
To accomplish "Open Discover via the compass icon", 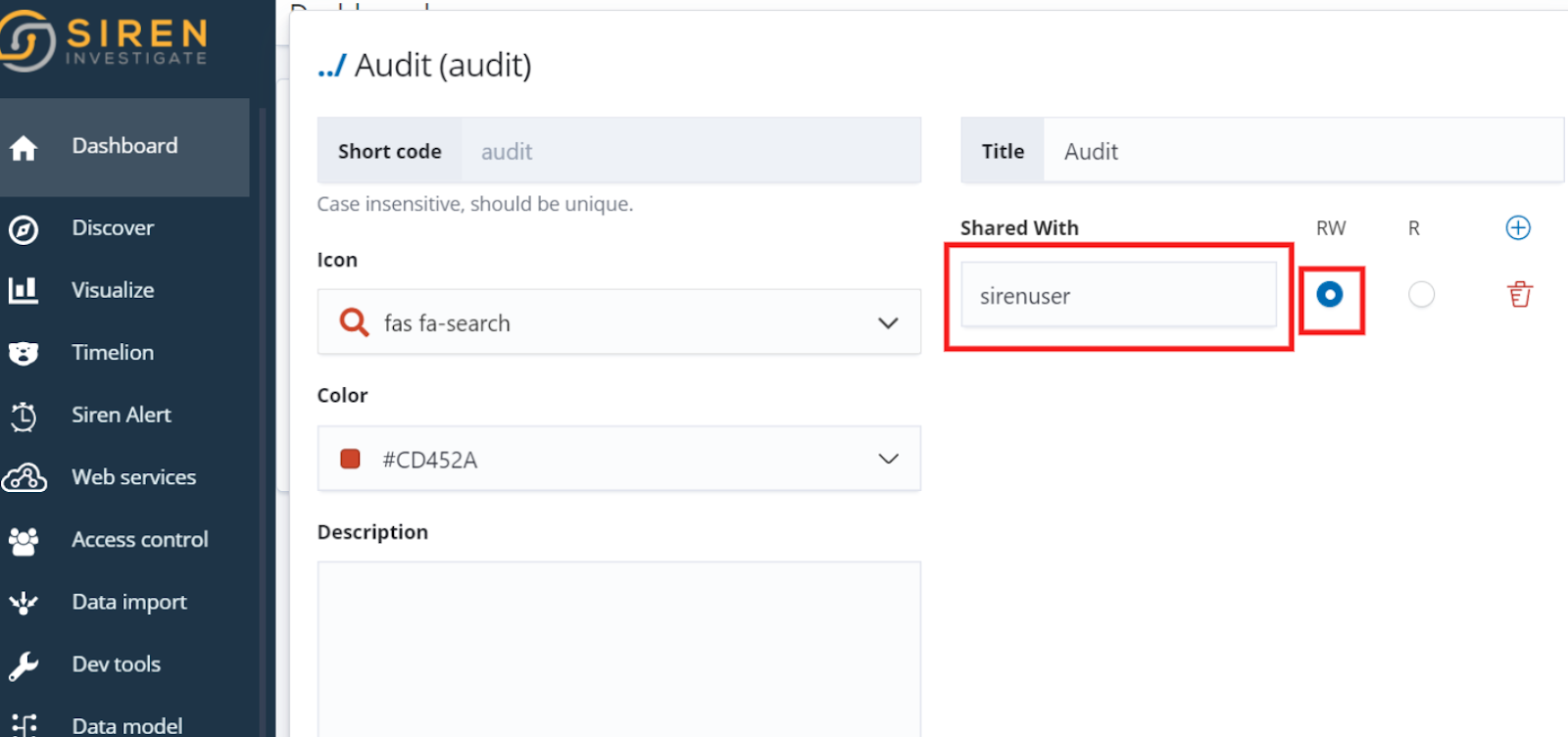I will pyautogui.click(x=24, y=229).
